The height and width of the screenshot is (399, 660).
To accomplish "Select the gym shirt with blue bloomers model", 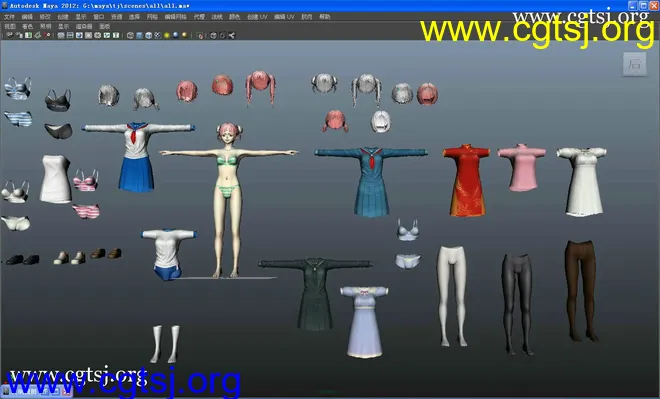I will point(168,255).
